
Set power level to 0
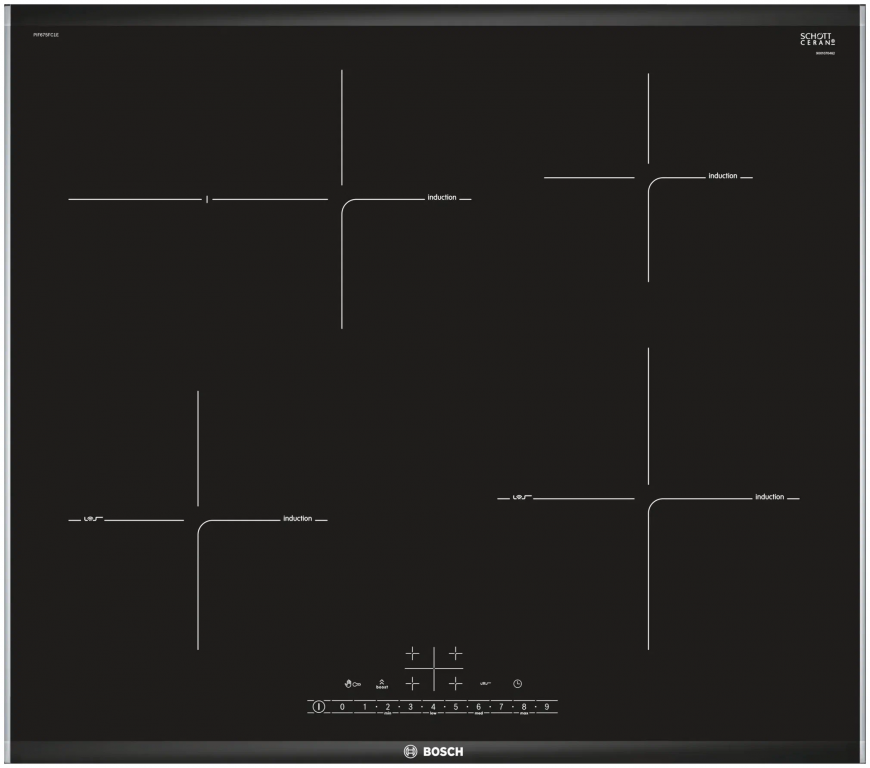pyautogui.click(x=342, y=707)
